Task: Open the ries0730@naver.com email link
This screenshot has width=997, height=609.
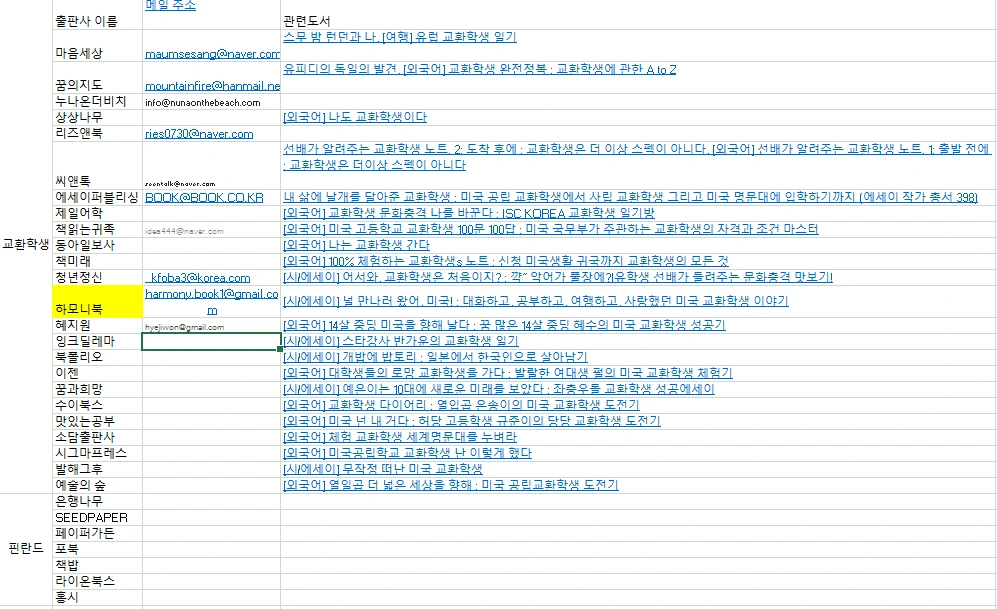Action: (x=200, y=133)
